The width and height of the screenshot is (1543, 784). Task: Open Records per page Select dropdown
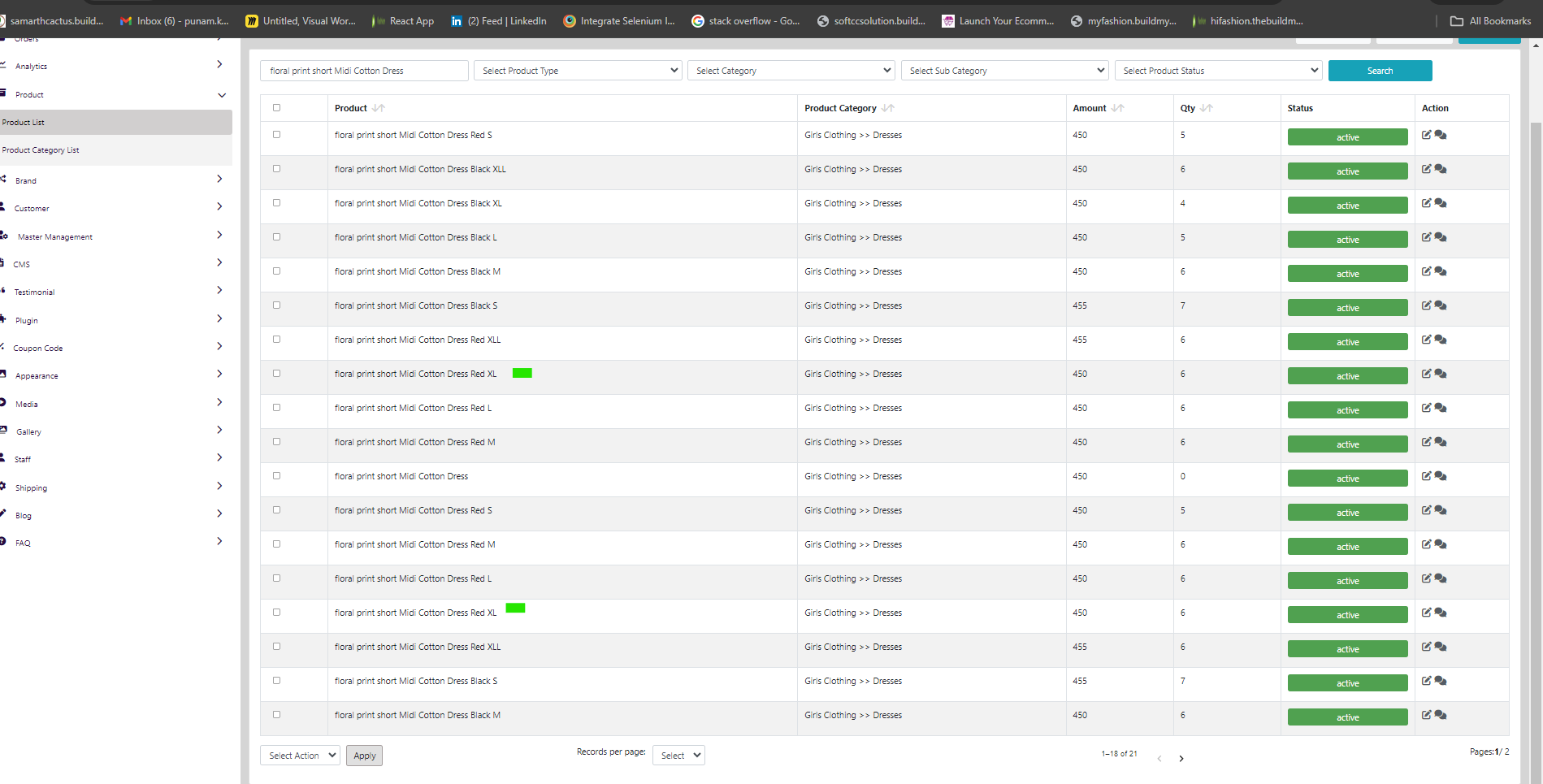[678, 756]
